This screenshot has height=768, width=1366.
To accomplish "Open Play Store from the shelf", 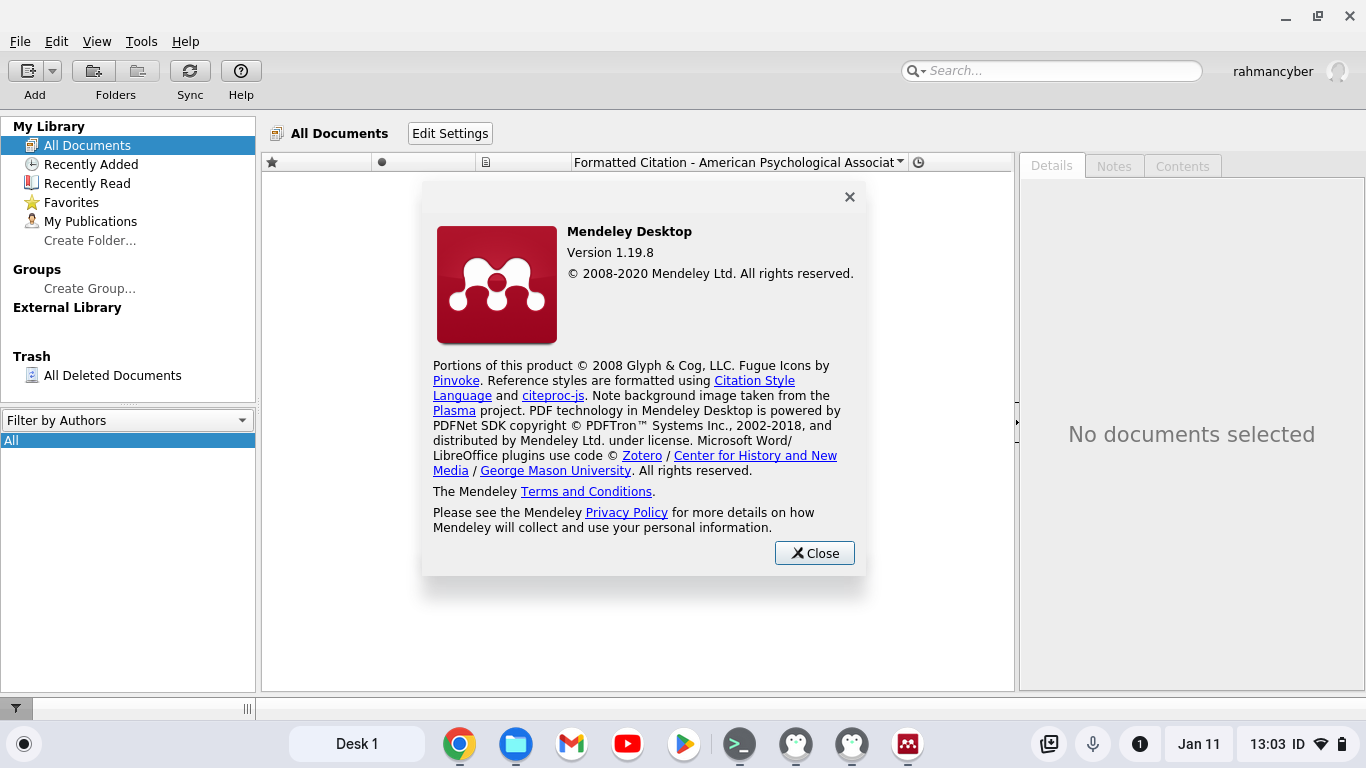I will [x=684, y=744].
